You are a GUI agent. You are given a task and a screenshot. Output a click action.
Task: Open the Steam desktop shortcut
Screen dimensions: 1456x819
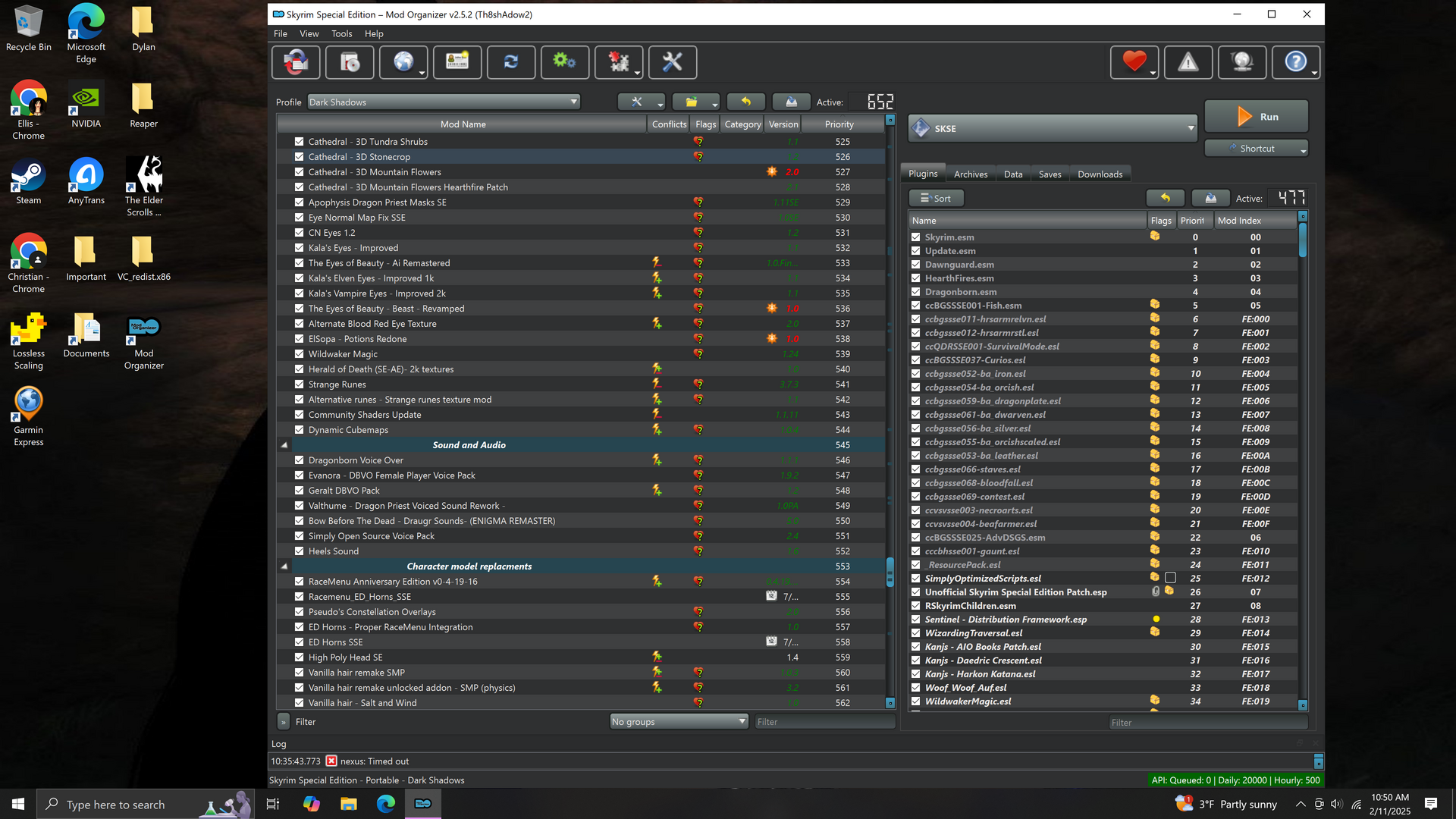pyautogui.click(x=28, y=182)
